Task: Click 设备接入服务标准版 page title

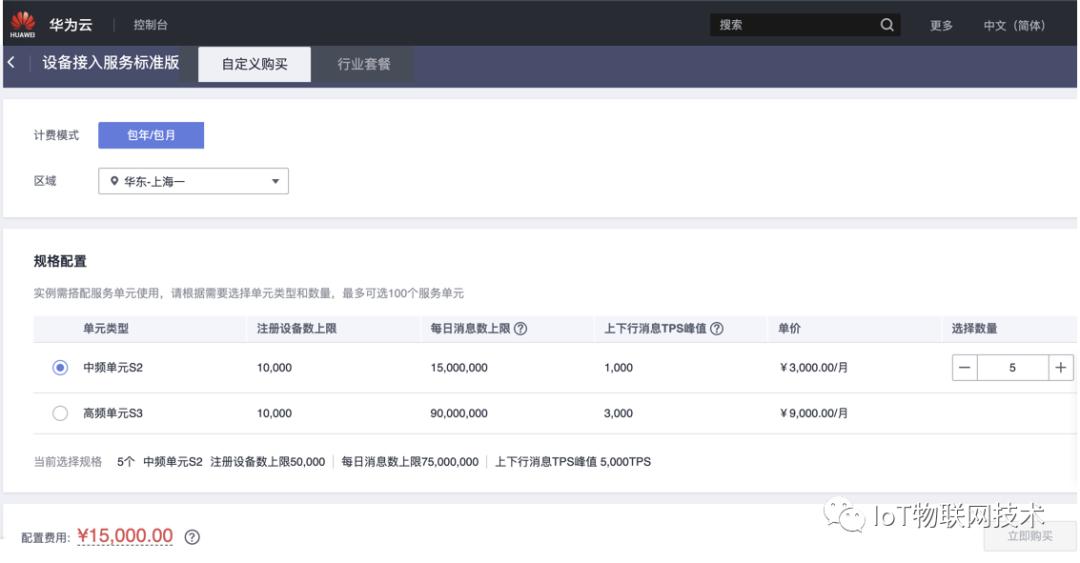Action: [x=110, y=63]
